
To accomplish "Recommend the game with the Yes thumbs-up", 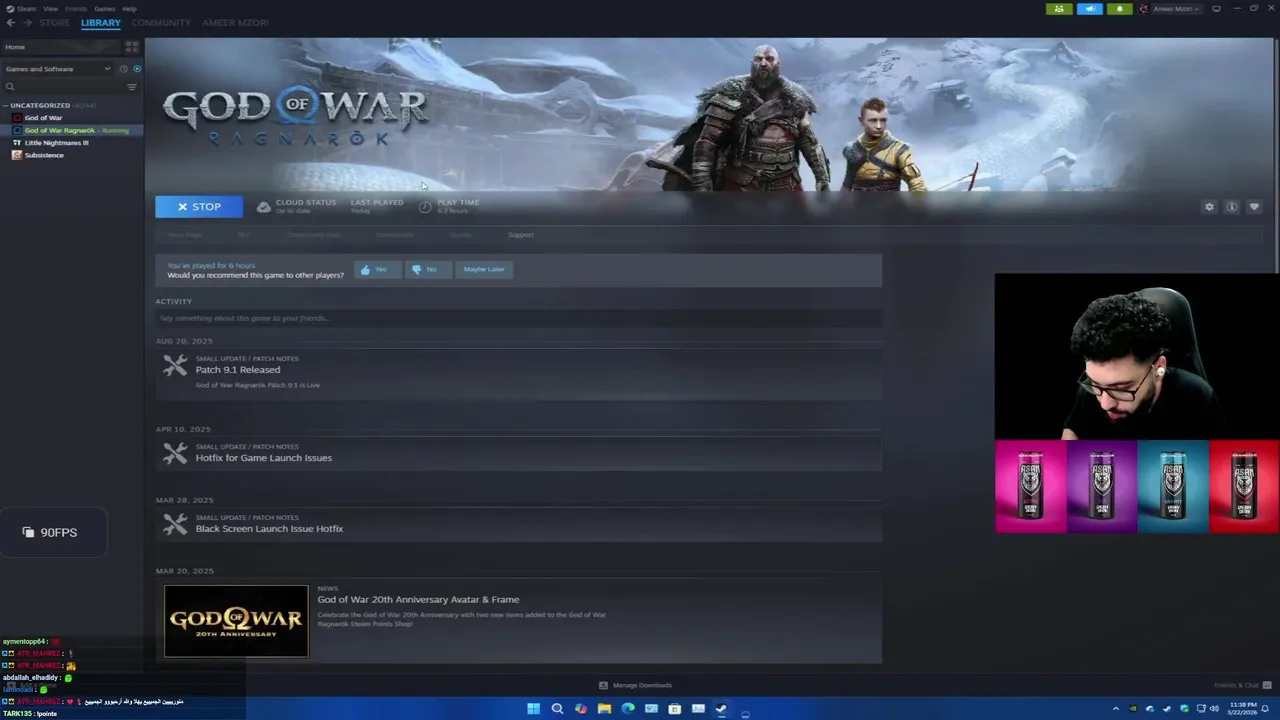I will point(377,269).
